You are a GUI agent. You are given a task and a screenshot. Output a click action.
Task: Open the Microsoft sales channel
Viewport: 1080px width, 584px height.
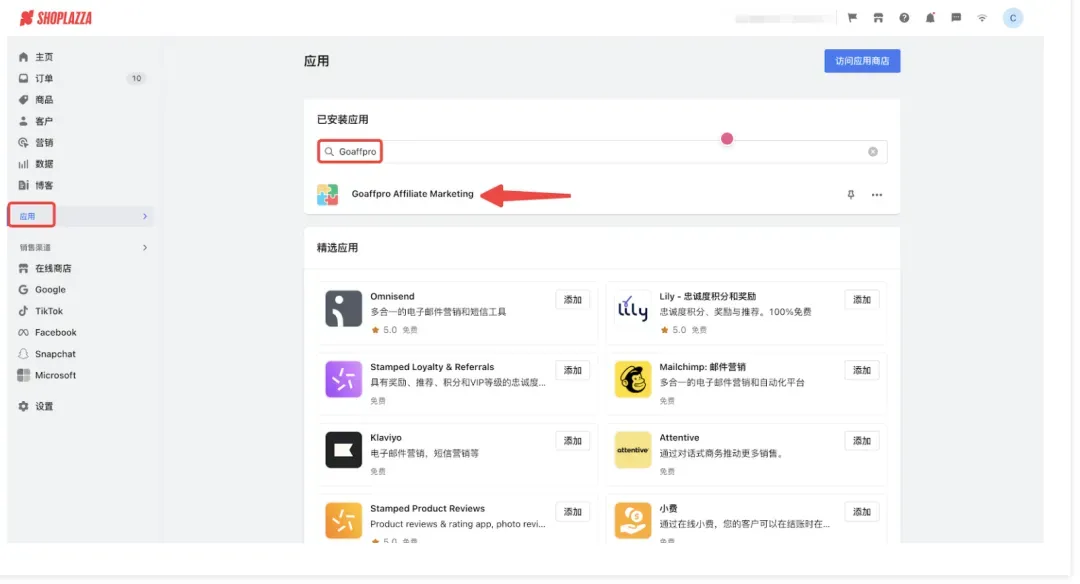55,375
